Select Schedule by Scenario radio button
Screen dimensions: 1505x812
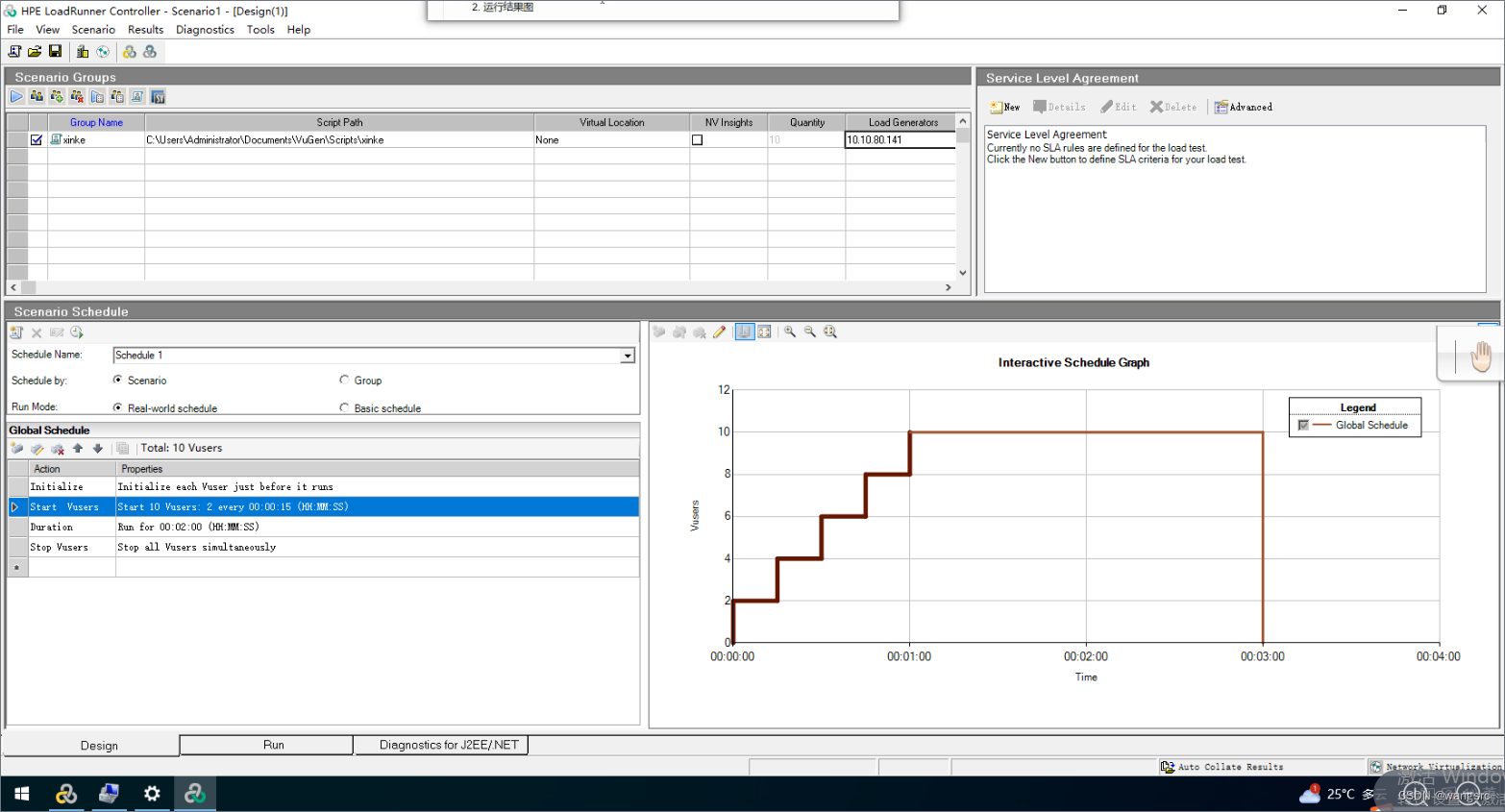click(117, 381)
